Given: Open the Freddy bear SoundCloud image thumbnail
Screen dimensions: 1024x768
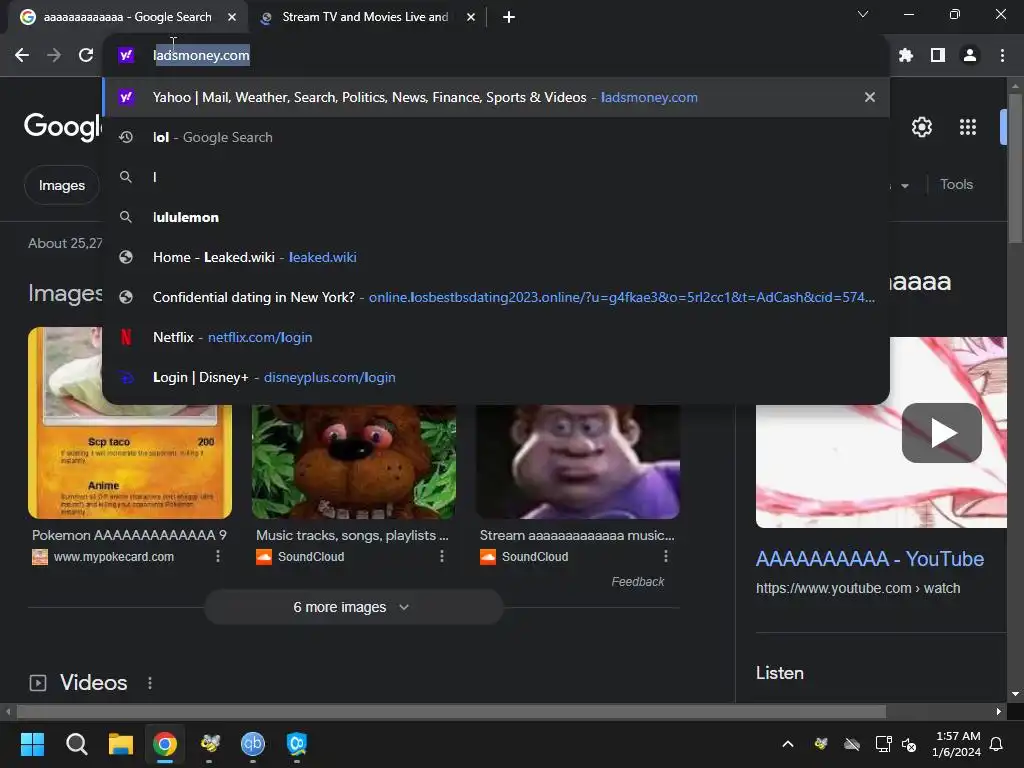Looking at the screenshot, I should pyautogui.click(x=354, y=461).
